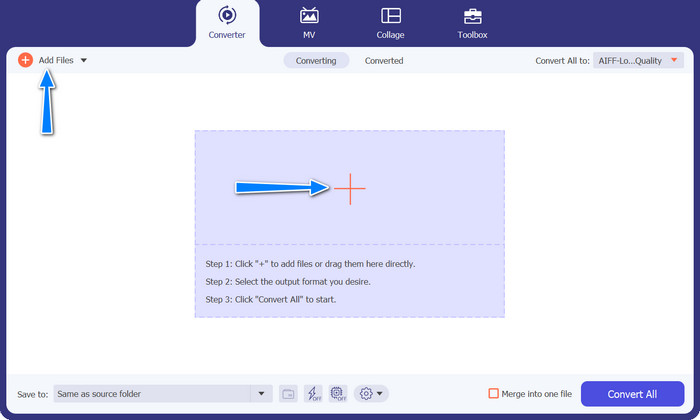The width and height of the screenshot is (700, 420).
Task: Open the gear settings menu
Action: (x=371, y=394)
